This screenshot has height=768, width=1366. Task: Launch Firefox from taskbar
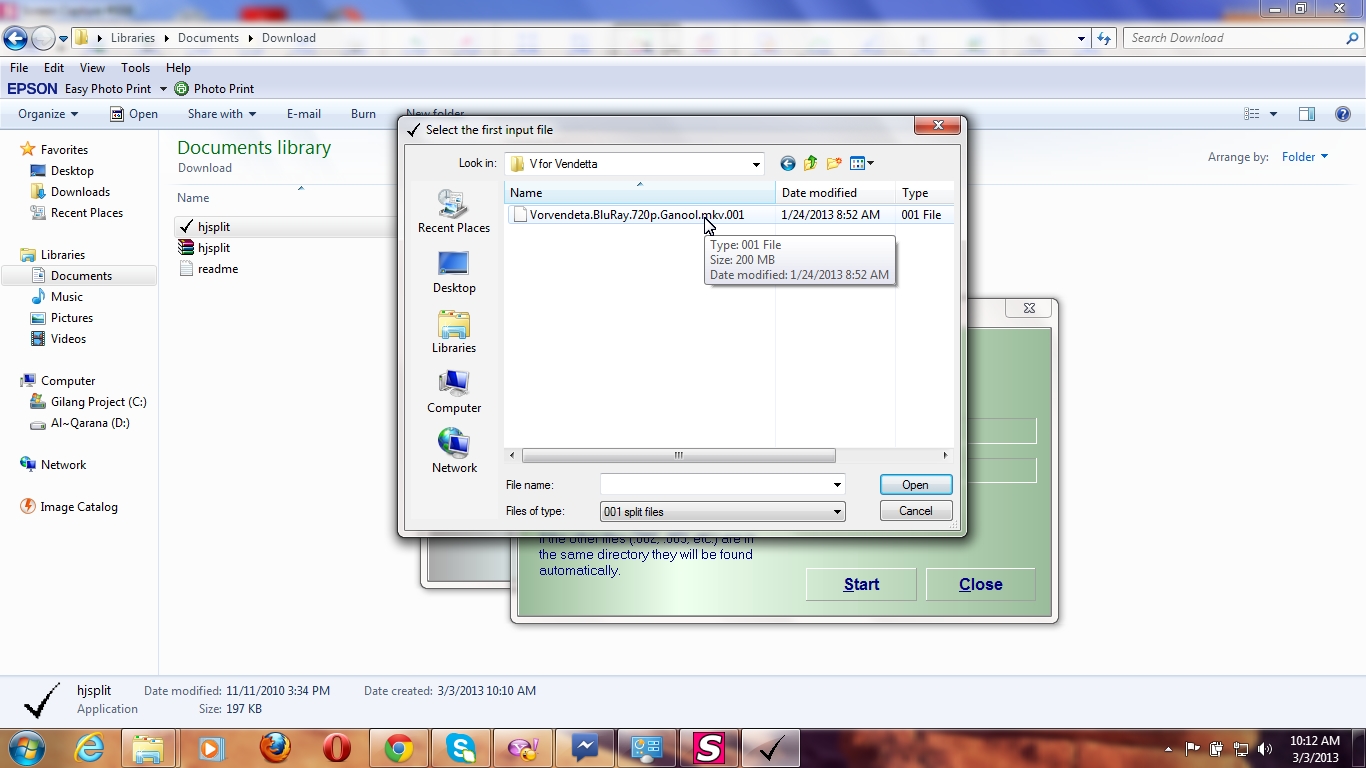tap(275, 748)
